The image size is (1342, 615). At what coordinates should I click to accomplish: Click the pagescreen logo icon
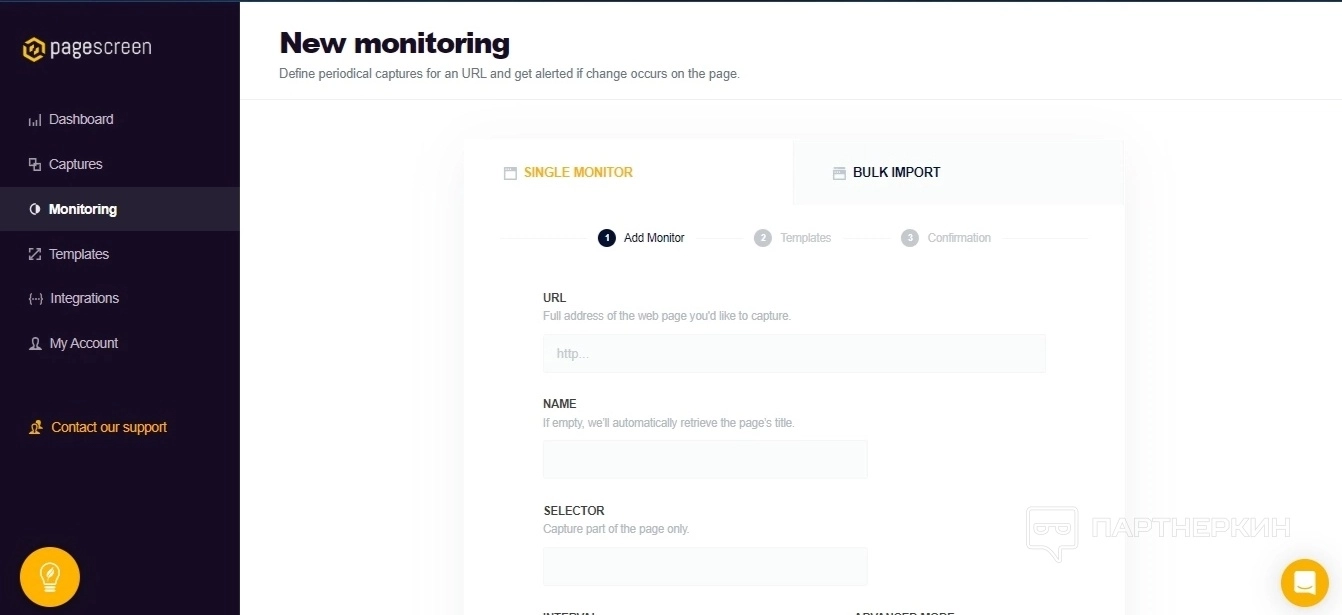[34, 49]
